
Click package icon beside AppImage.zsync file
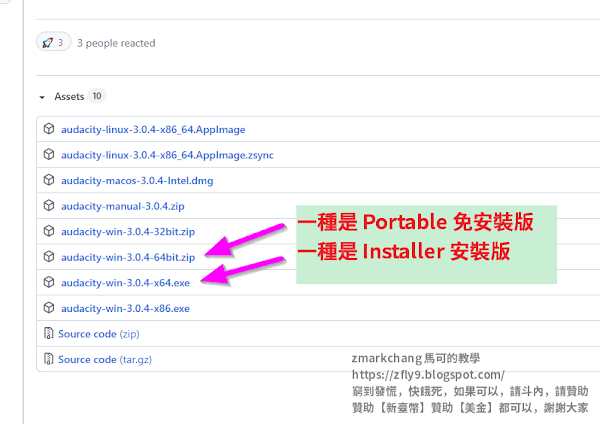tap(49, 154)
